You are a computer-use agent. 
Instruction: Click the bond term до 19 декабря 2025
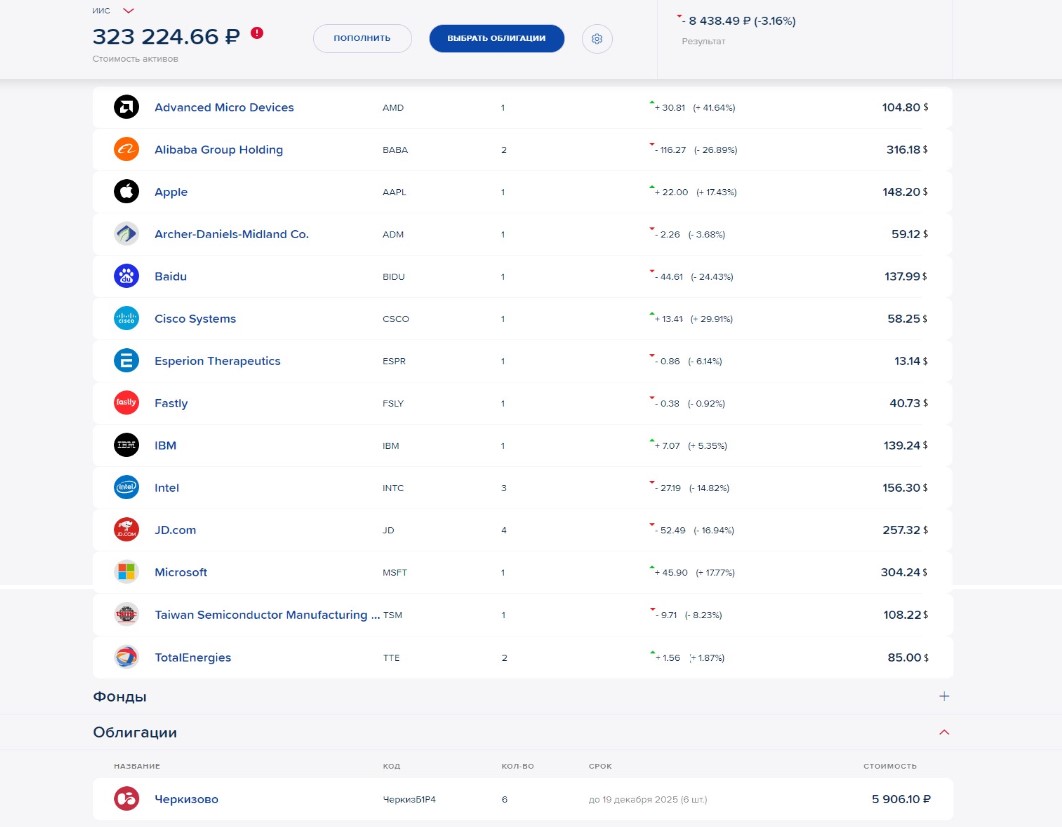click(x=647, y=799)
